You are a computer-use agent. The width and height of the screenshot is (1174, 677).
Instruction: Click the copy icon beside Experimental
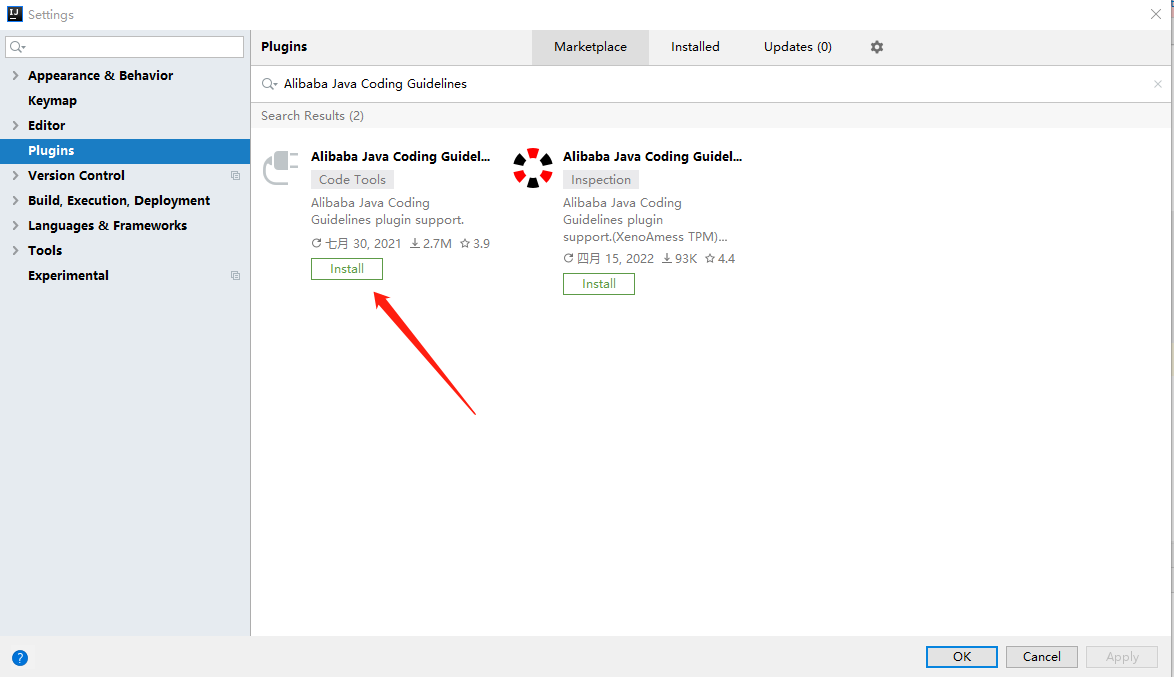pos(235,276)
